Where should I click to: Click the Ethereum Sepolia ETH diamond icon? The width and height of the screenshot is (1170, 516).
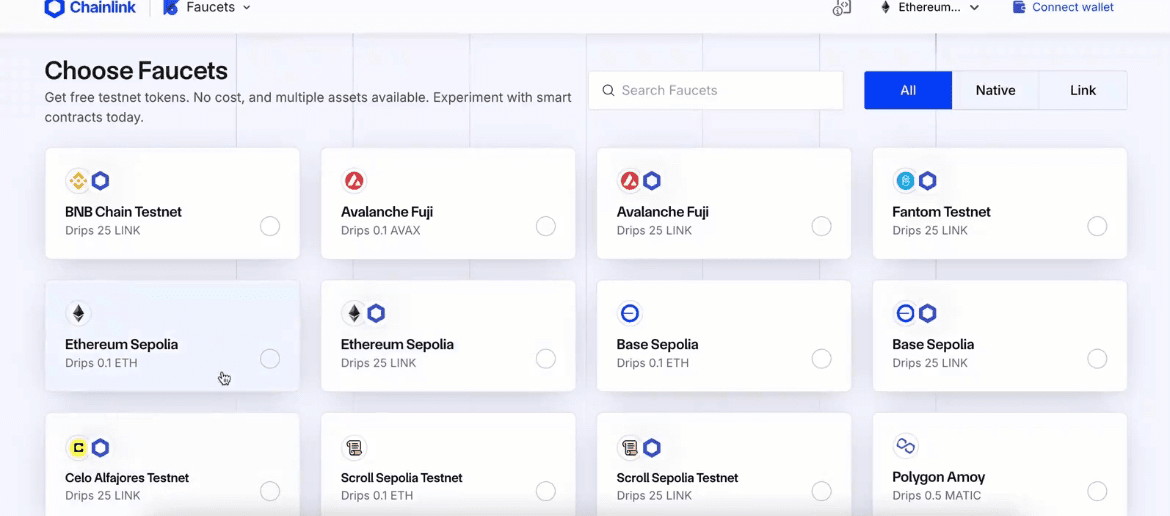(78, 314)
